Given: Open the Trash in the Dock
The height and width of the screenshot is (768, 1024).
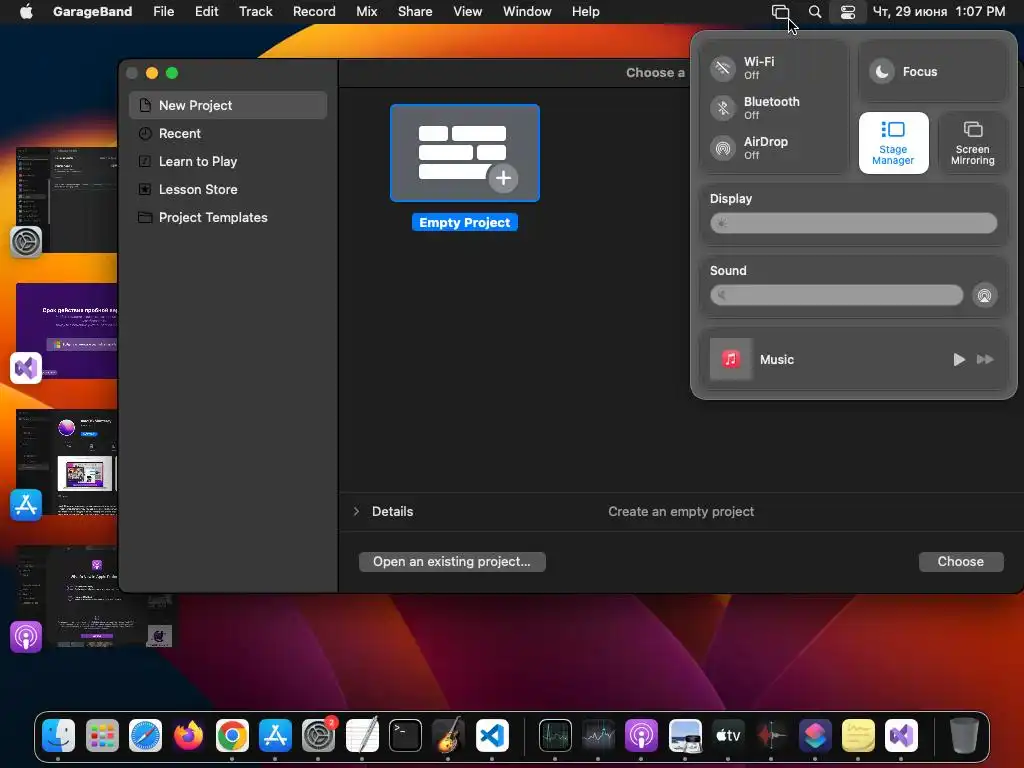Looking at the screenshot, I should 963,736.
